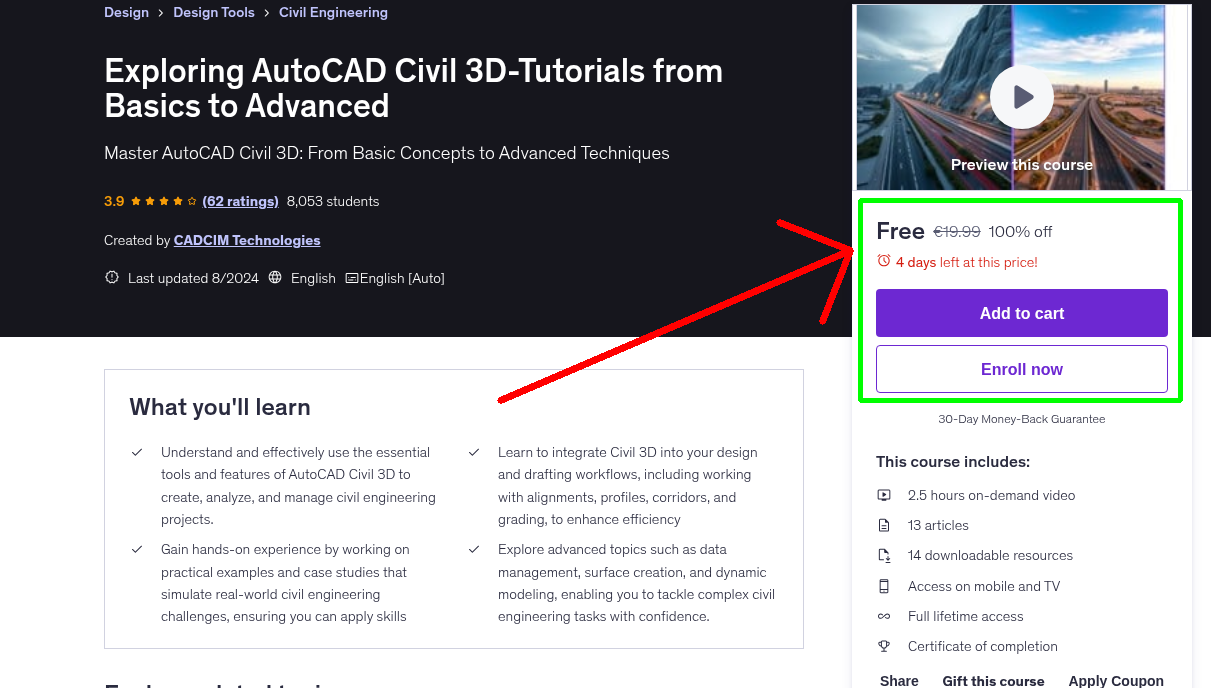
Task: Click the 3.9 rating number
Action: [x=114, y=201]
